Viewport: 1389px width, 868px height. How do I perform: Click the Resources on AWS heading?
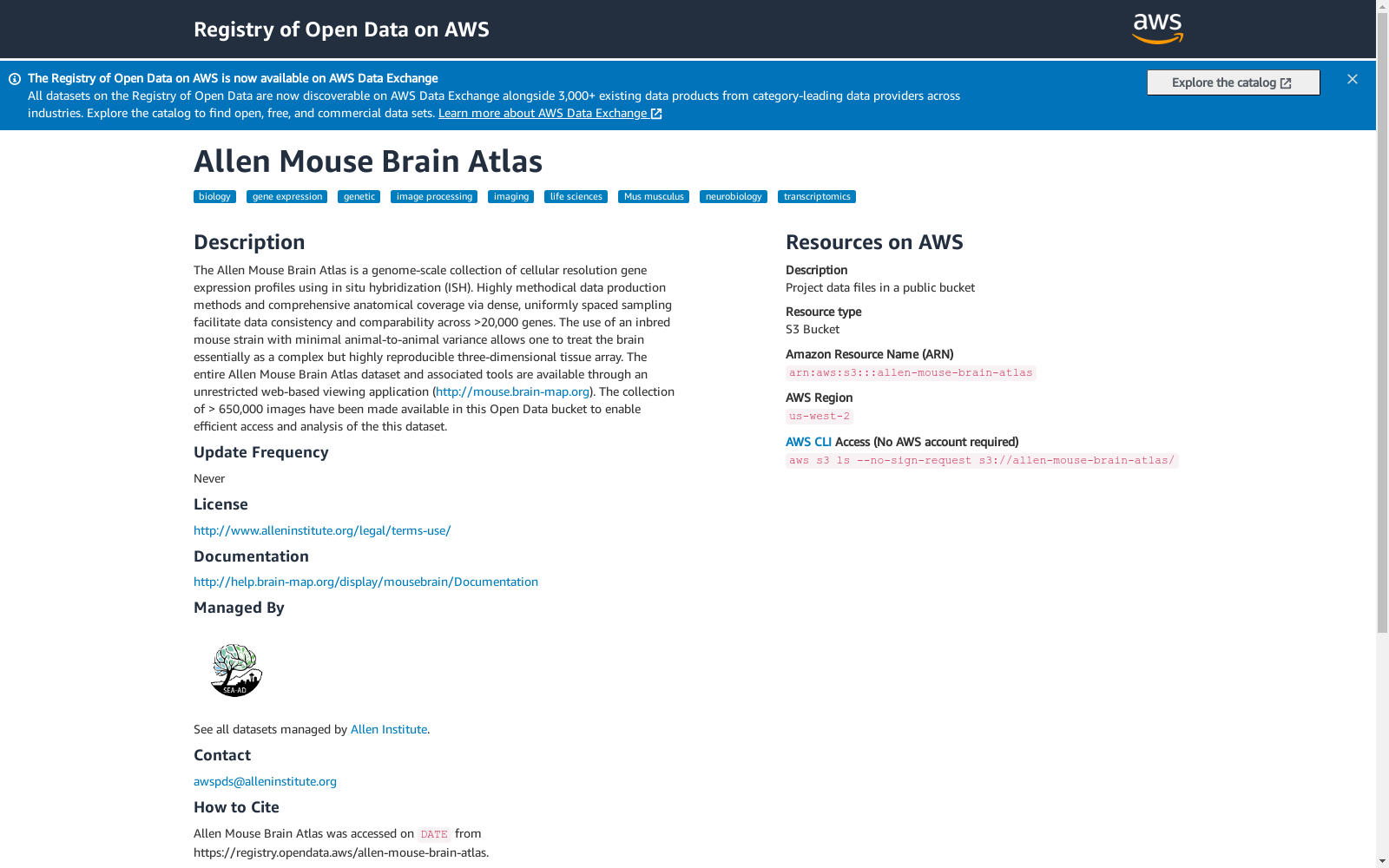pyautogui.click(x=874, y=242)
